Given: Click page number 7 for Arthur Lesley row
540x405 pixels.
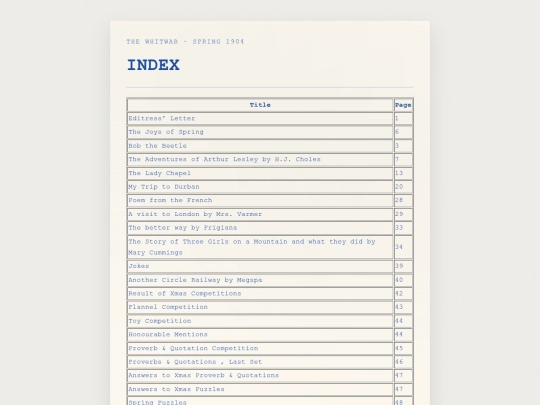Looking at the screenshot, I should click(403, 159).
